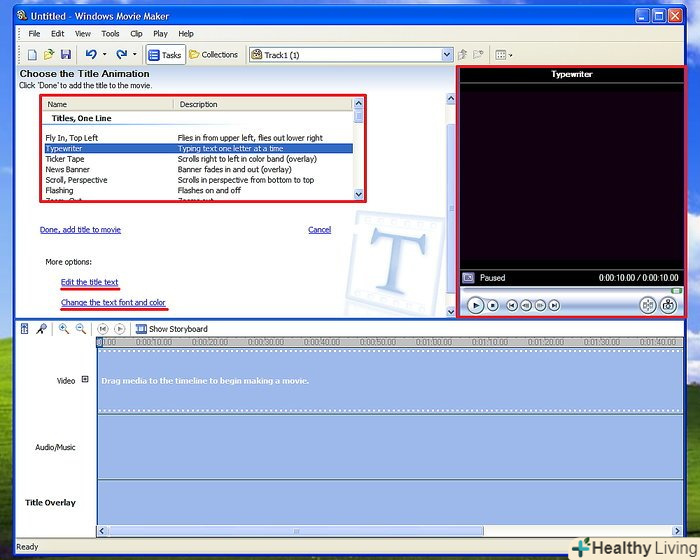
Task: Open the Undo history dropdown arrow
Action: click(x=104, y=54)
